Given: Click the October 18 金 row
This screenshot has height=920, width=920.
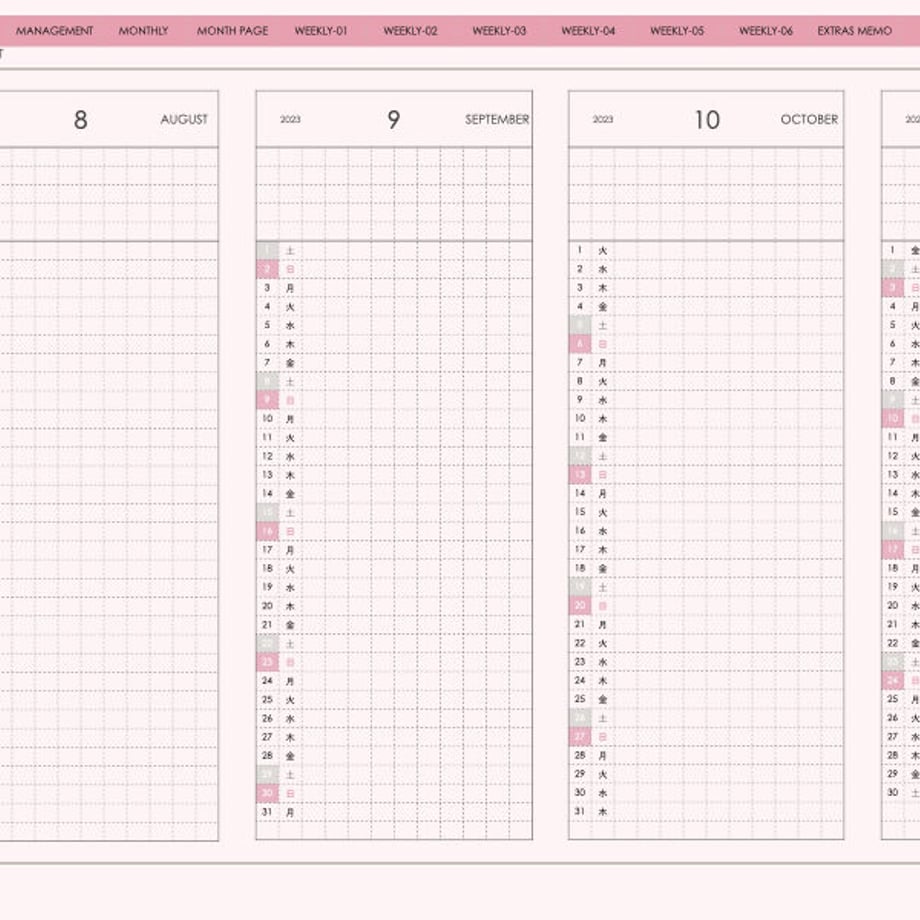Looking at the screenshot, I should 706,569.
